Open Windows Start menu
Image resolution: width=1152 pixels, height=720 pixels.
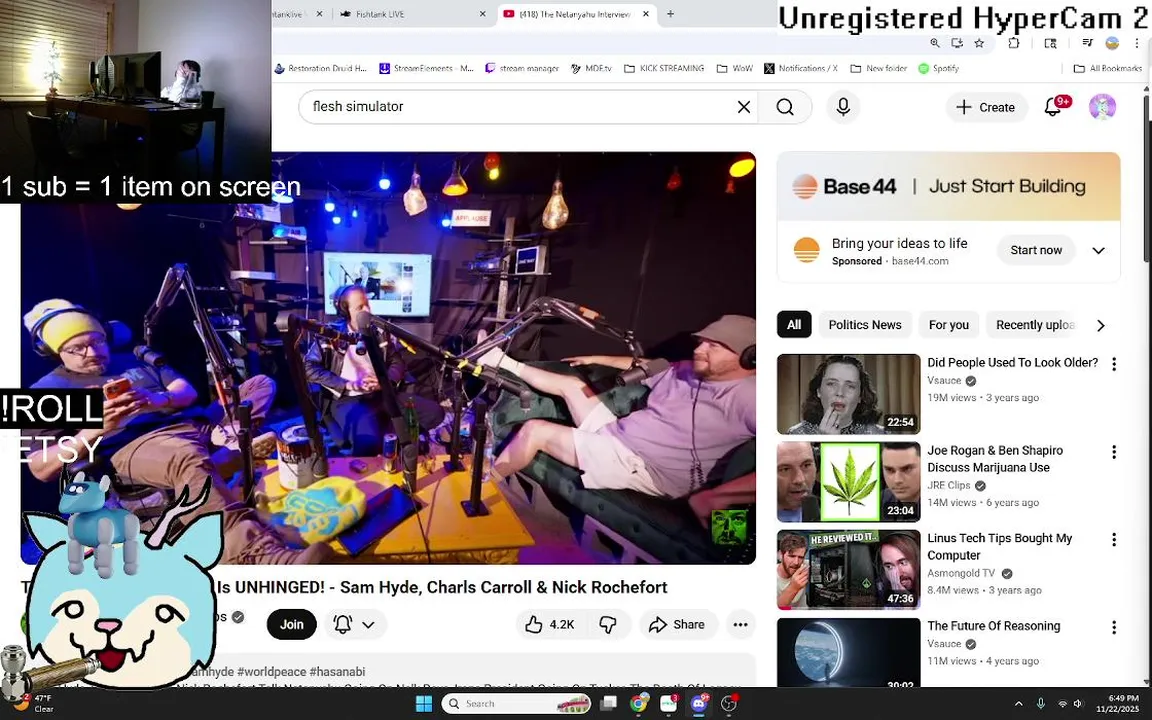coord(424,704)
